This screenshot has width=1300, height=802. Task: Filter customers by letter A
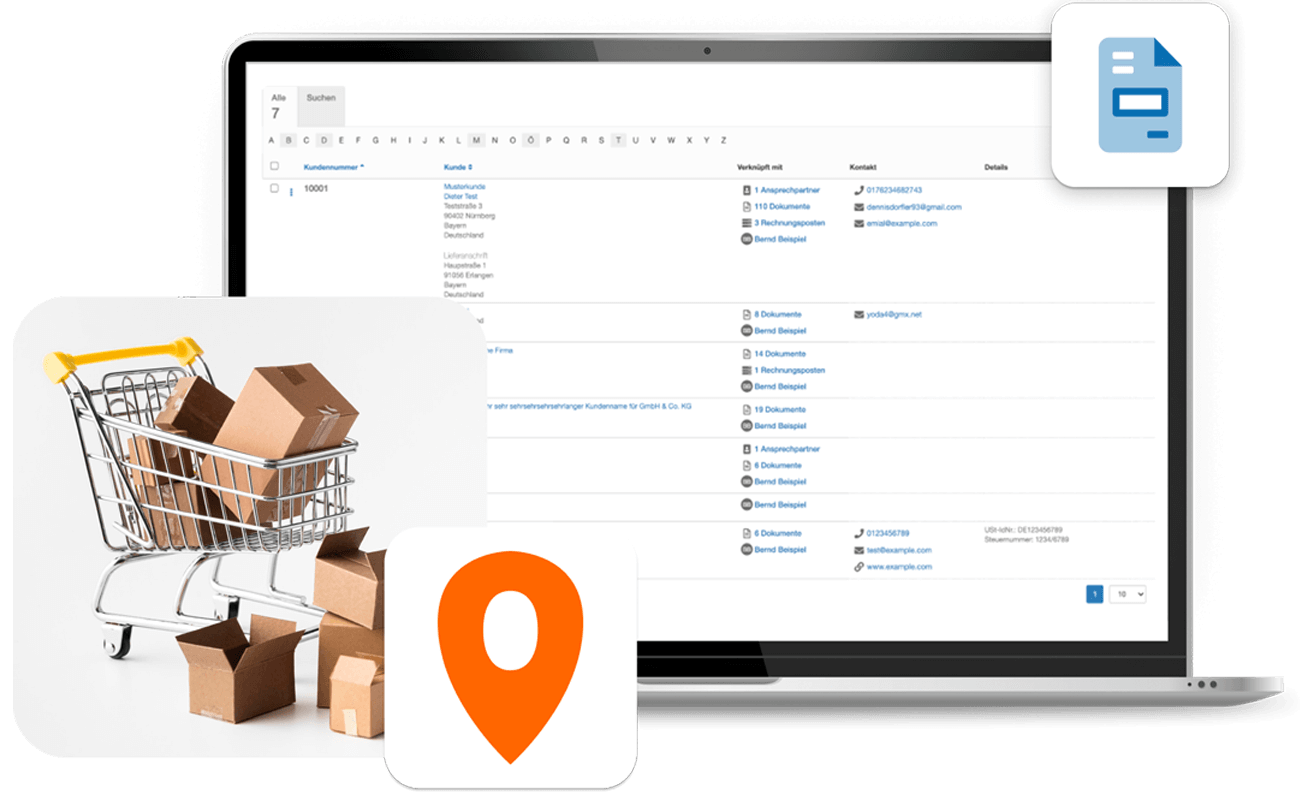click(272, 140)
